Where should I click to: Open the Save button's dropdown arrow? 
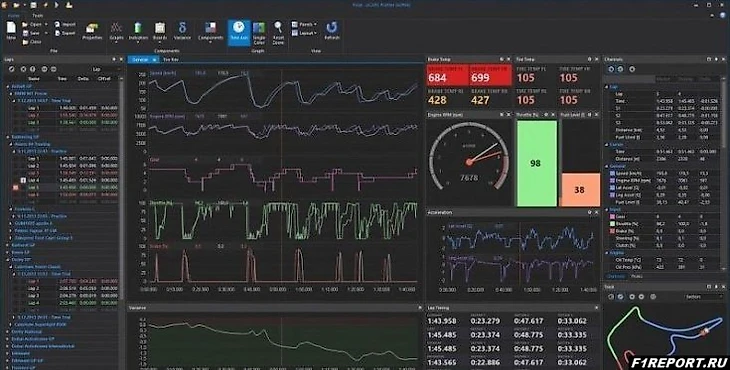tap(46, 33)
